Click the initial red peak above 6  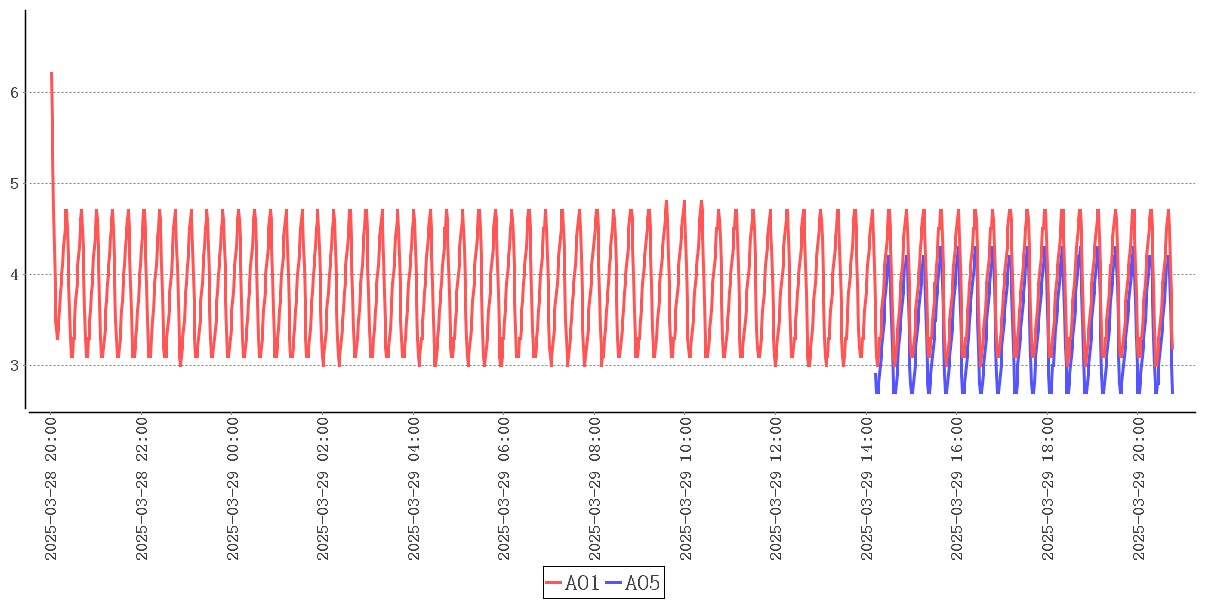click(51, 74)
